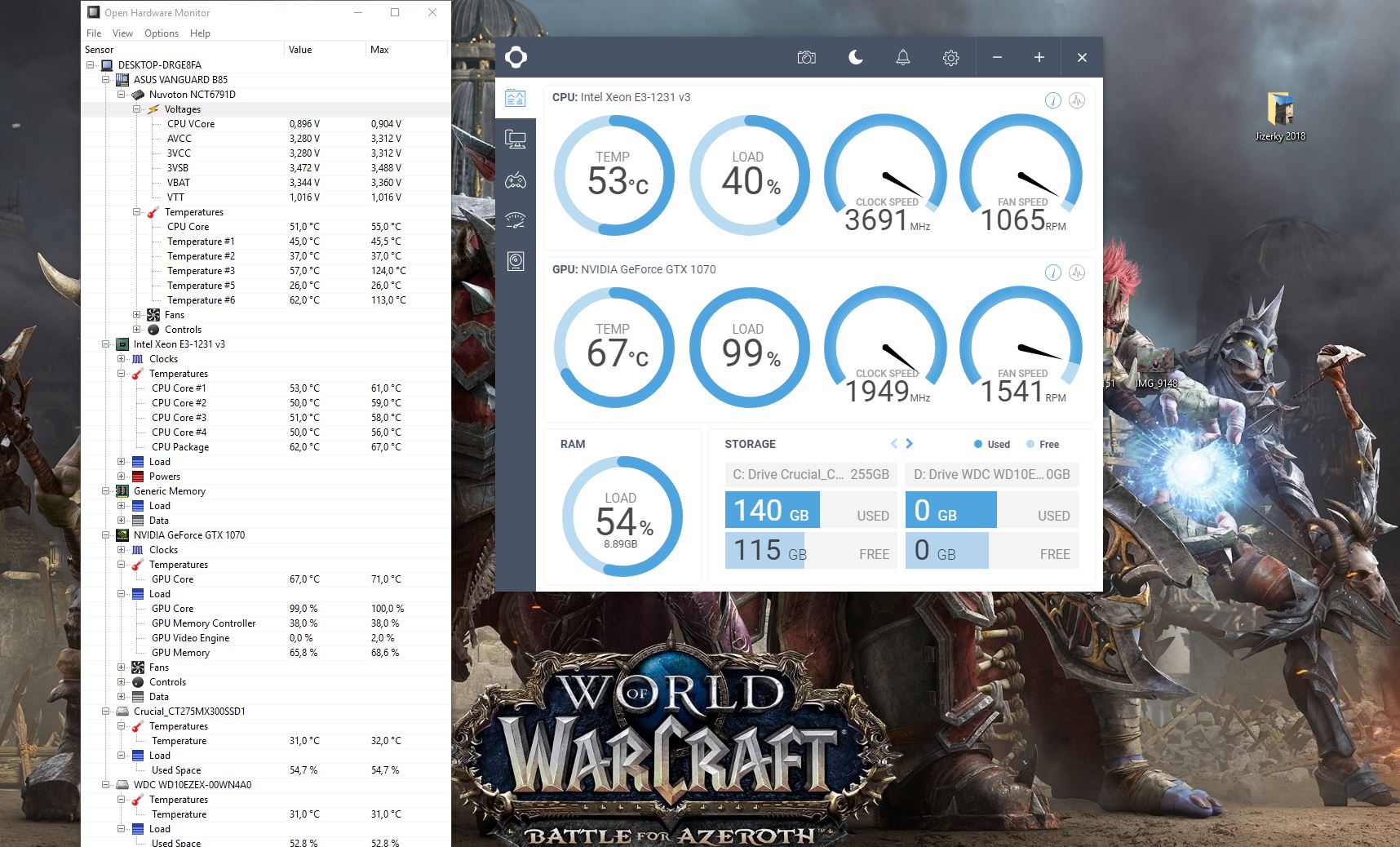The width and height of the screenshot is (1400, 847).
Task: Open CAM notifications bell
Action: click(x=903, y=57)
